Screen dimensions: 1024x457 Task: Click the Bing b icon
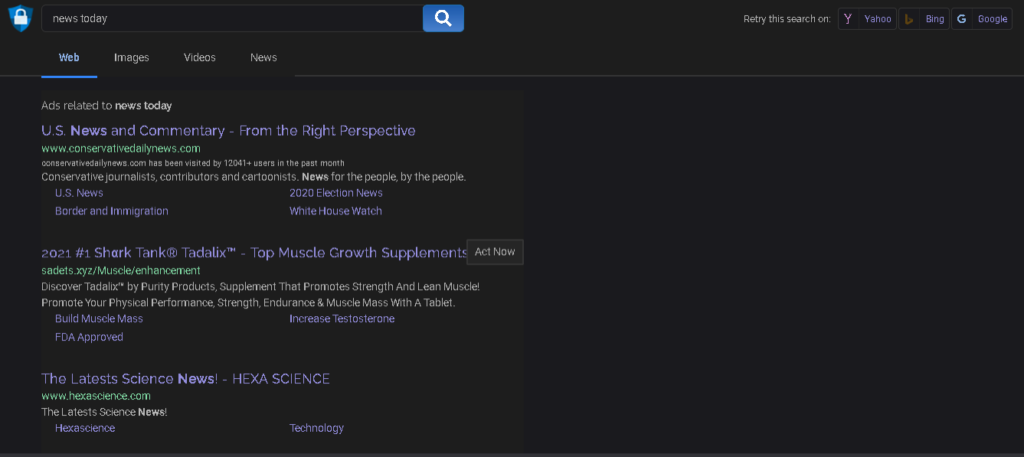pyautogui.click(x=908, y=19)
